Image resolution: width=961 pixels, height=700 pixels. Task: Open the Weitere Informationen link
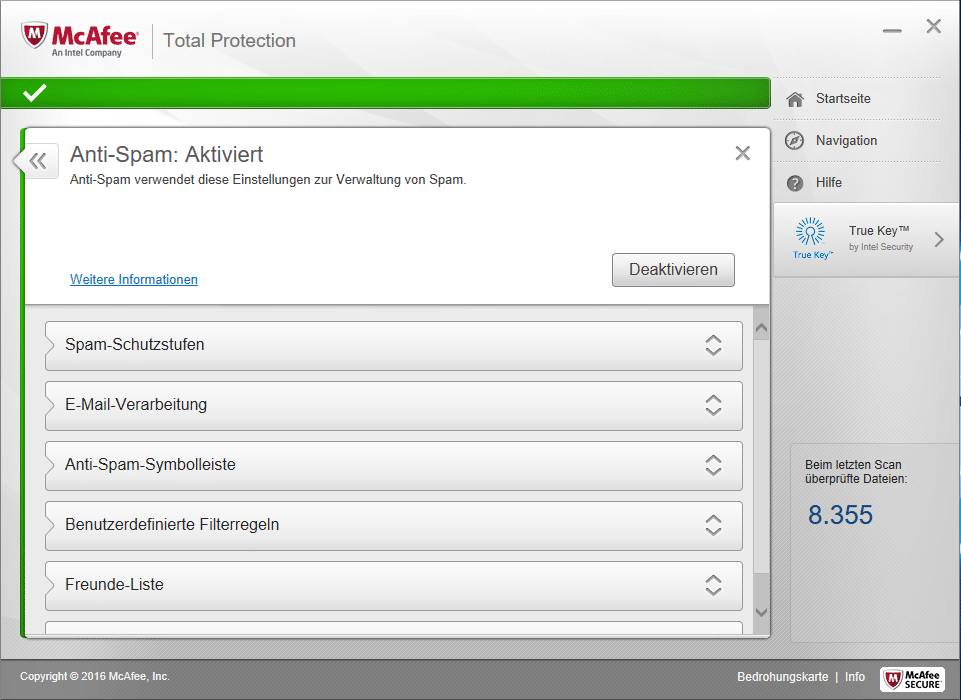(134, 280)
